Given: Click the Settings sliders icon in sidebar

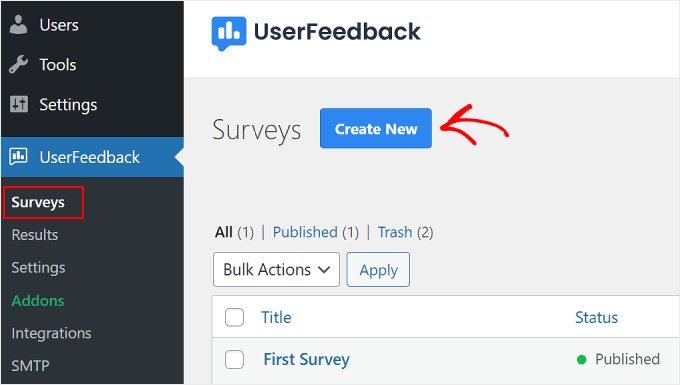Looking at the screenshot, I should [19, 104].
